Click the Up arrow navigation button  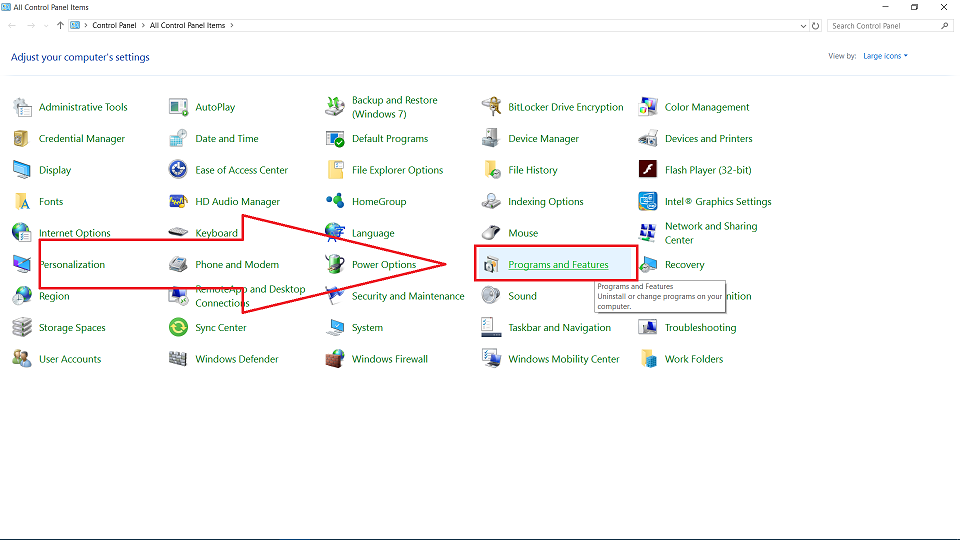[61, 26]
